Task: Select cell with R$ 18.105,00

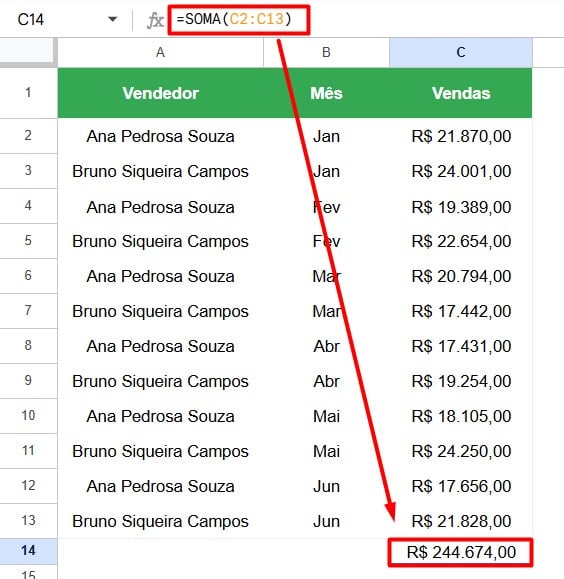Action: click(461, 416)
